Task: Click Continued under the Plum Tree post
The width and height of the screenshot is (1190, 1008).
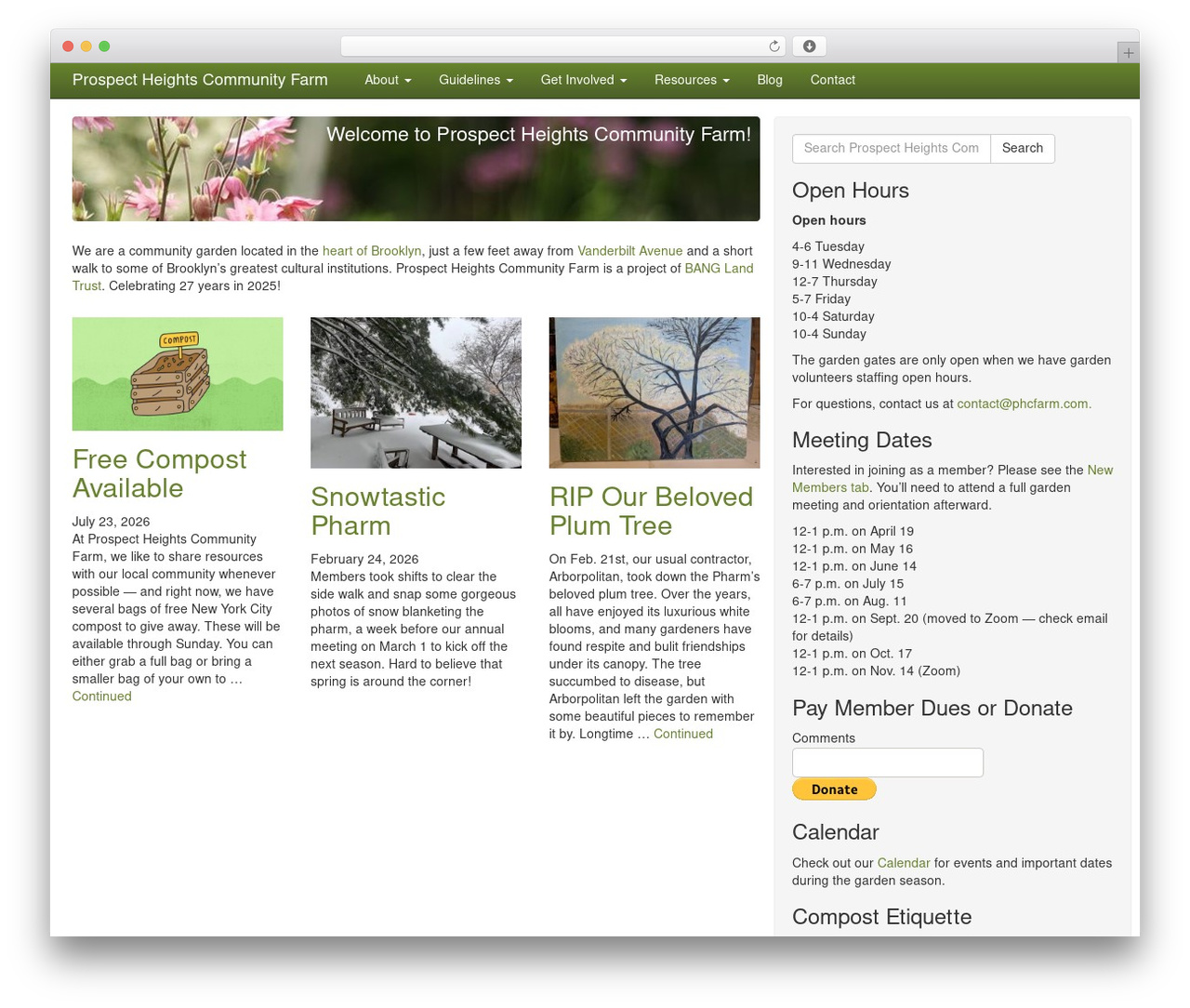Action: tap(683, 734)
